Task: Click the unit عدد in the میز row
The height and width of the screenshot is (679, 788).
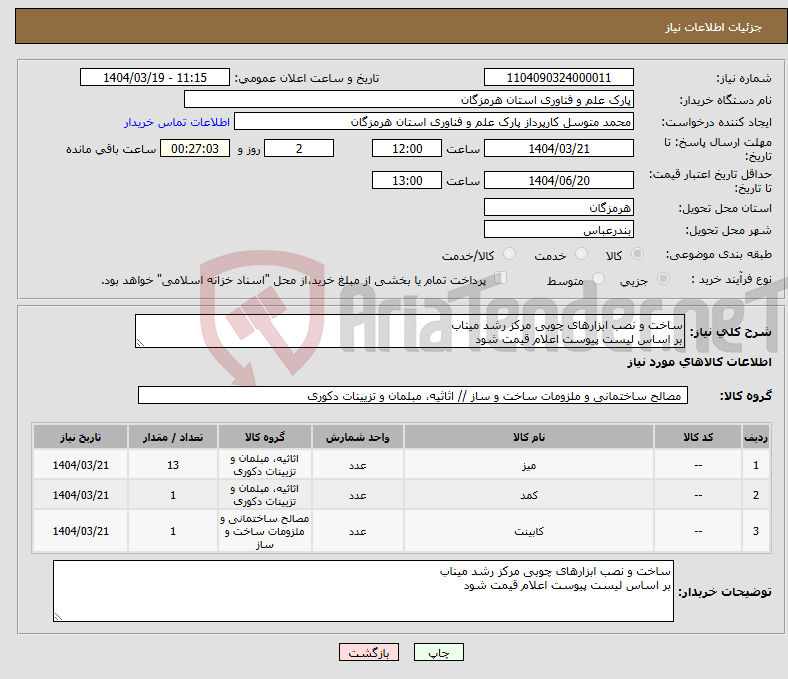Action: [x=357, y=465]
